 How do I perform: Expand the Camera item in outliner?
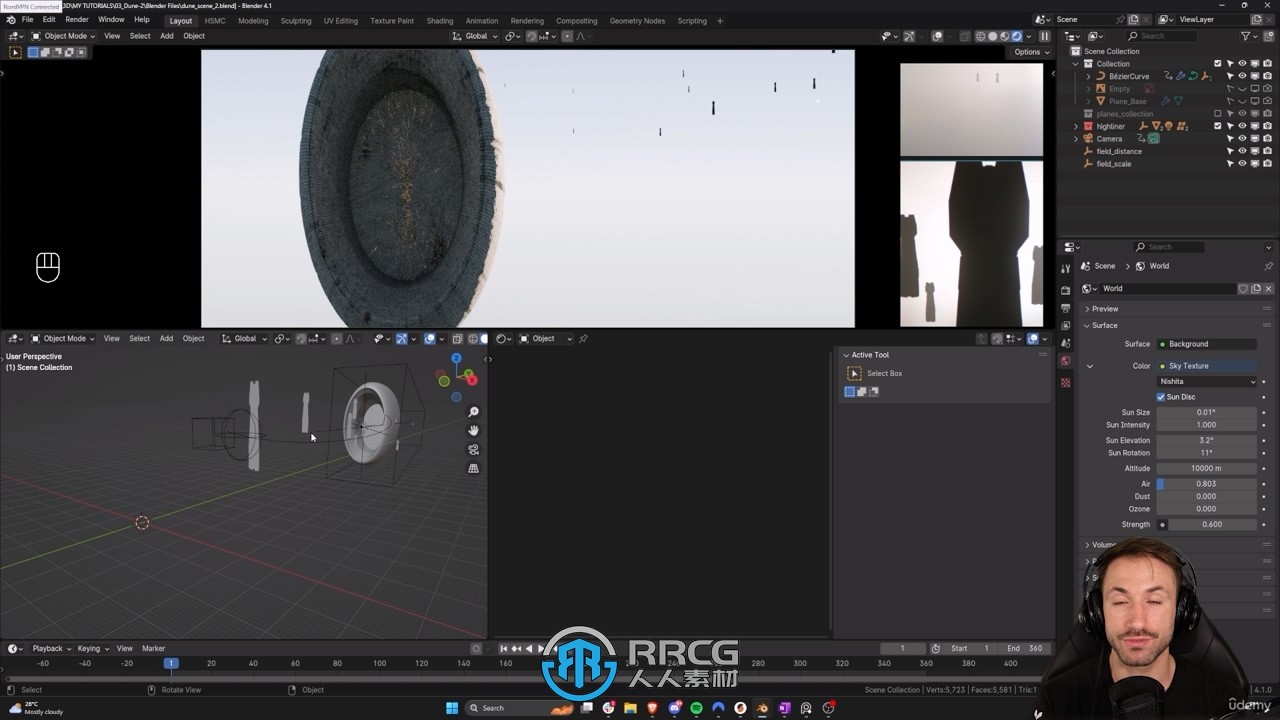coord(1076,139)
